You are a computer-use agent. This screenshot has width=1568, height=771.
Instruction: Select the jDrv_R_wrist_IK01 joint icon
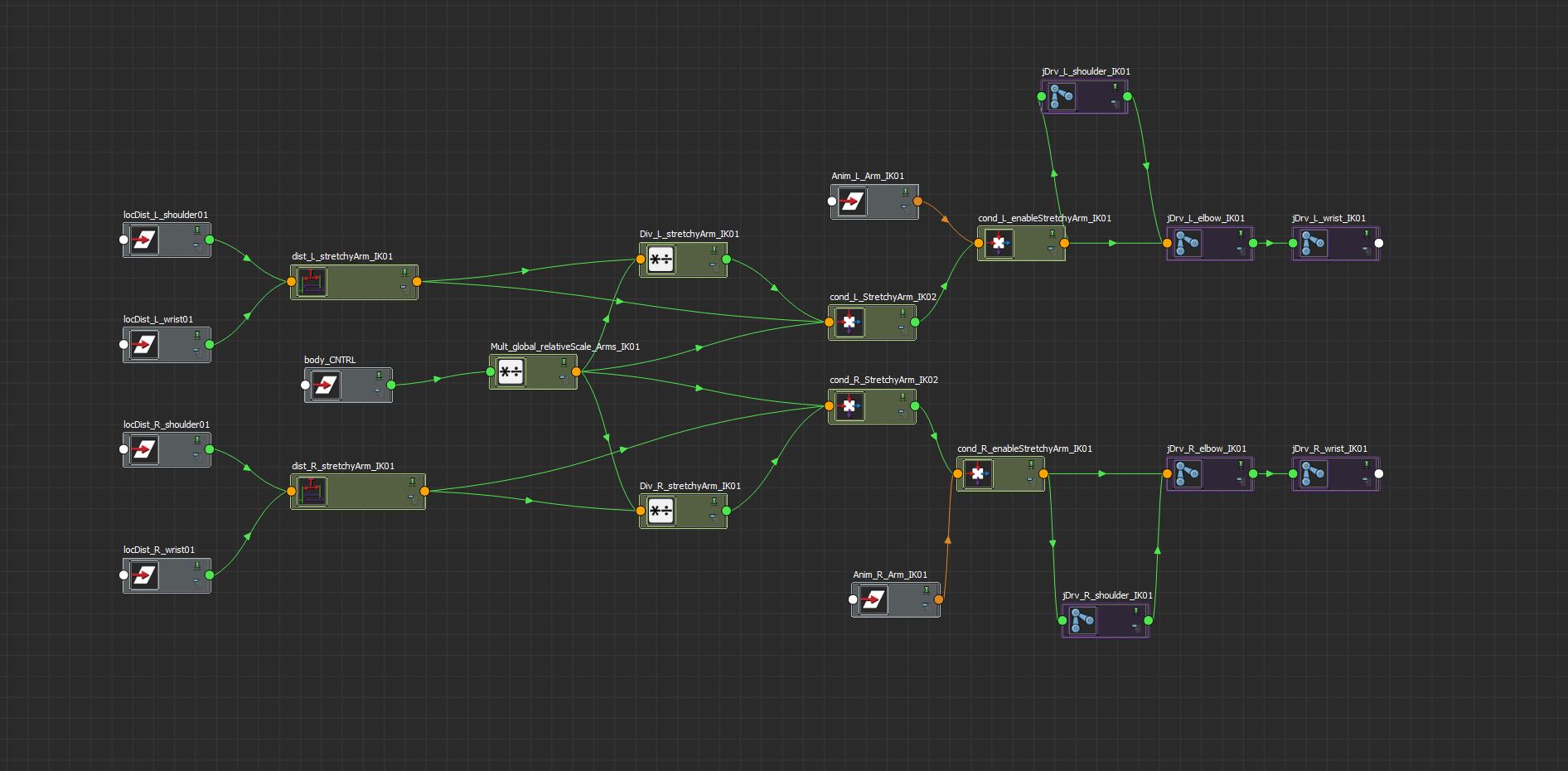[1313, 474]
